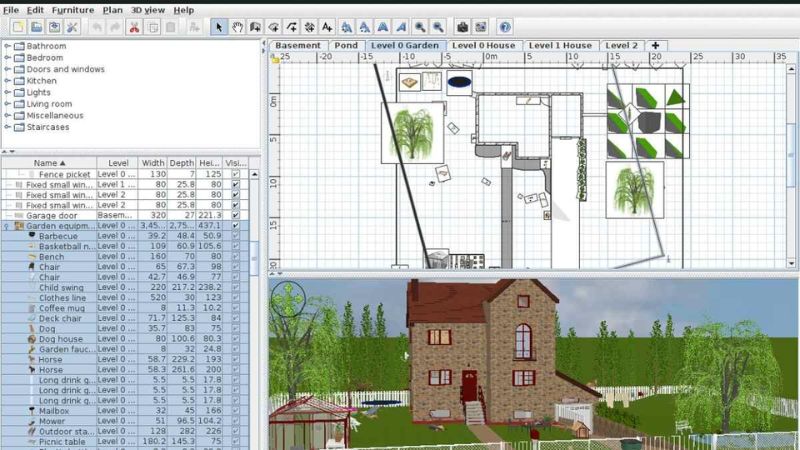800x450 pixels.
Task: Click the Zoom in magnifier icon
Action: (x=420, y=27)
